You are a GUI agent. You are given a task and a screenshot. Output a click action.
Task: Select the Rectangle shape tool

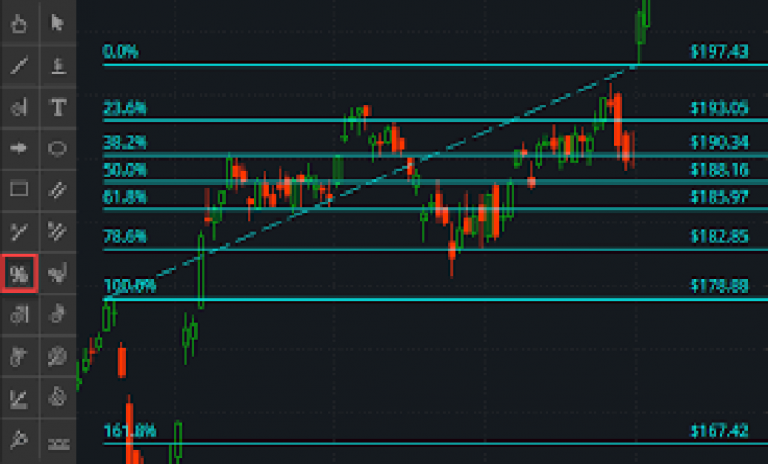pos(19,189)
